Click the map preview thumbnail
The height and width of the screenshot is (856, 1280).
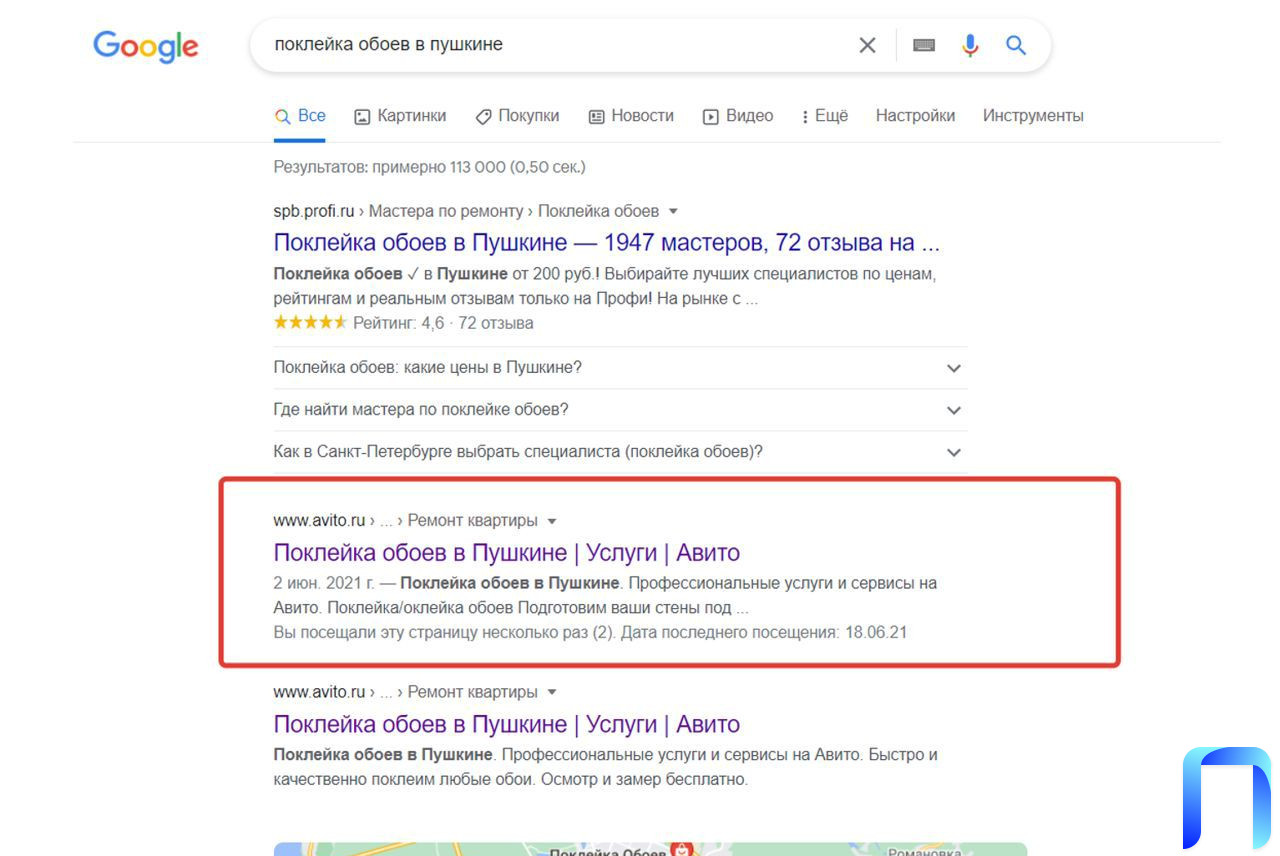coord(650,849)
